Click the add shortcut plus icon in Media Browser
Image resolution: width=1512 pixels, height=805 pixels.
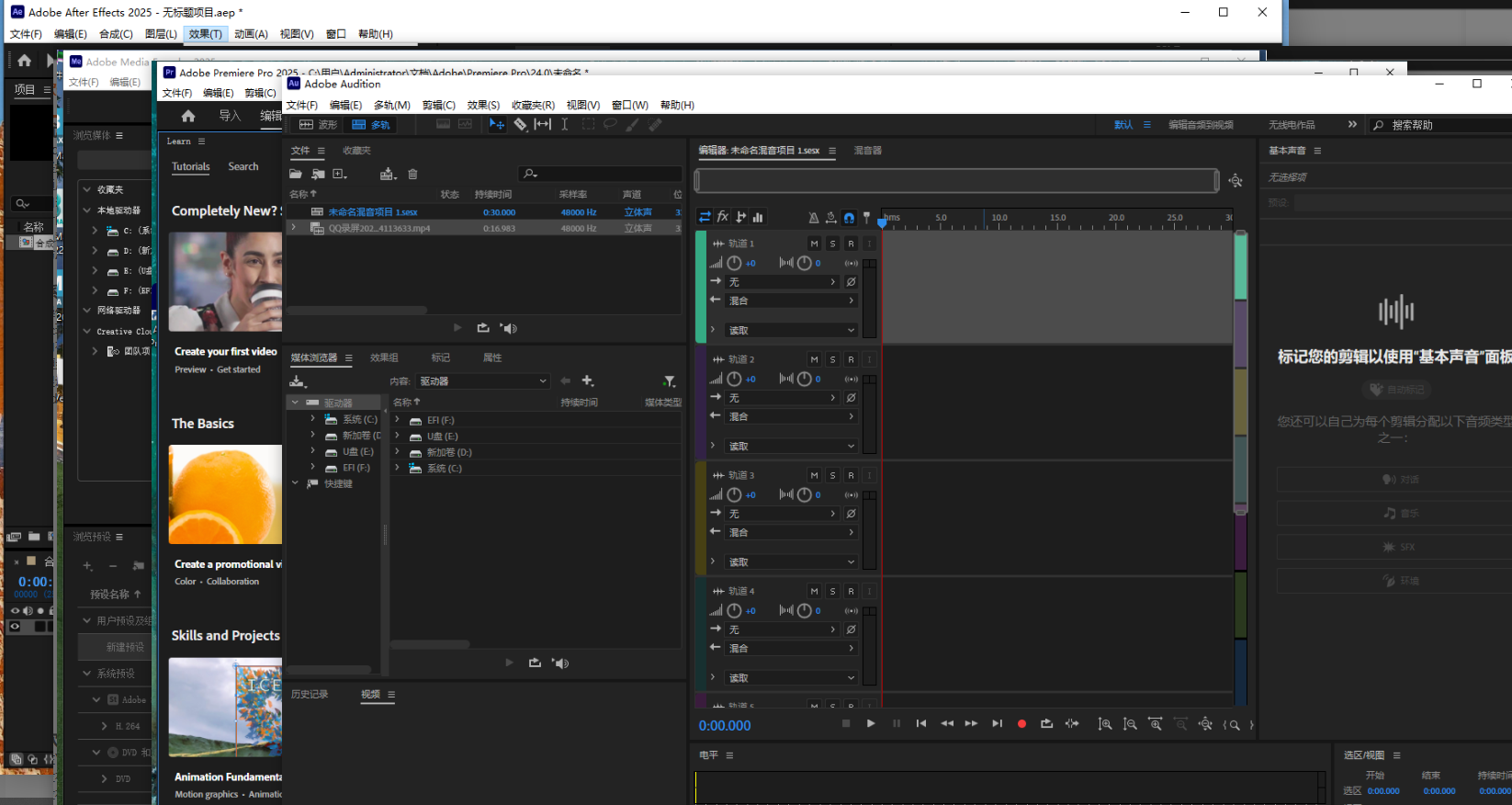pyautogui.click(x=588, y=380)
